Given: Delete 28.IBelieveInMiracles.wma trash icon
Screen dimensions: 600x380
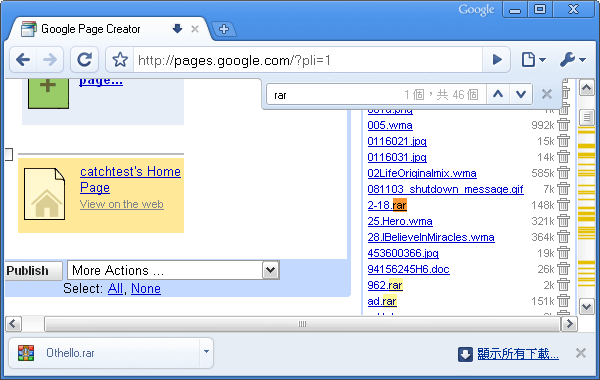Looking at the screenshot, I should click(x=563, y=237).
